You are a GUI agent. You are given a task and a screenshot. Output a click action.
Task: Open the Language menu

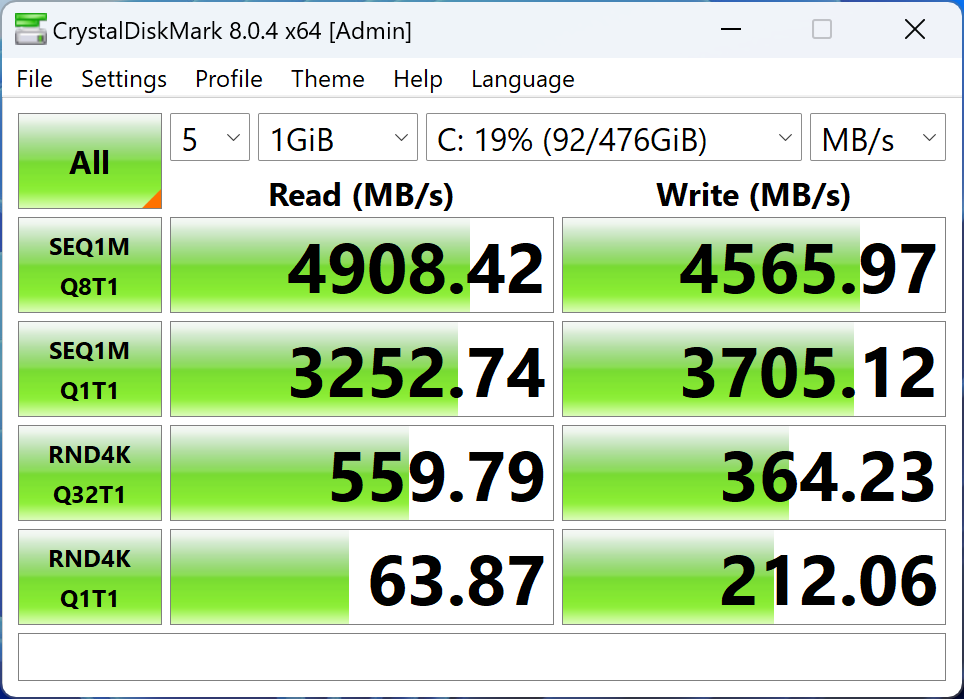coord(523,79)
